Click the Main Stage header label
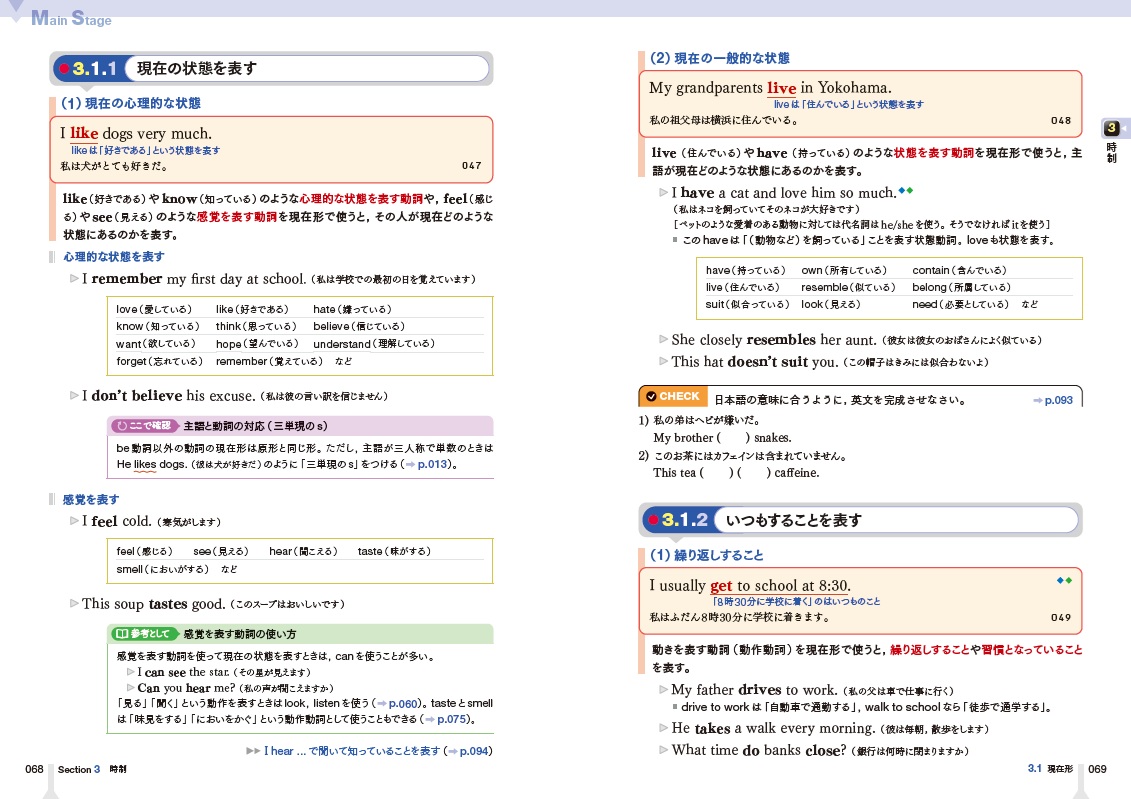 point(71,18)
